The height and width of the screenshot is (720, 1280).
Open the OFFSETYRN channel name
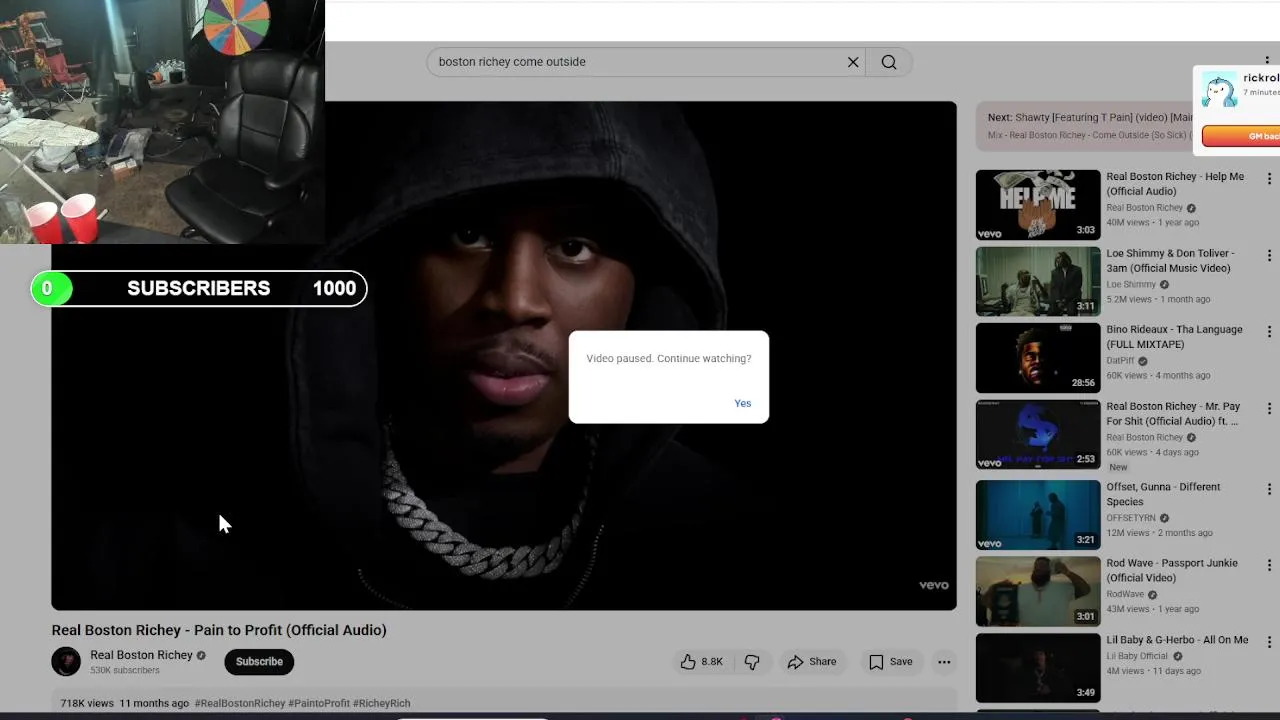pos(1131,518)
